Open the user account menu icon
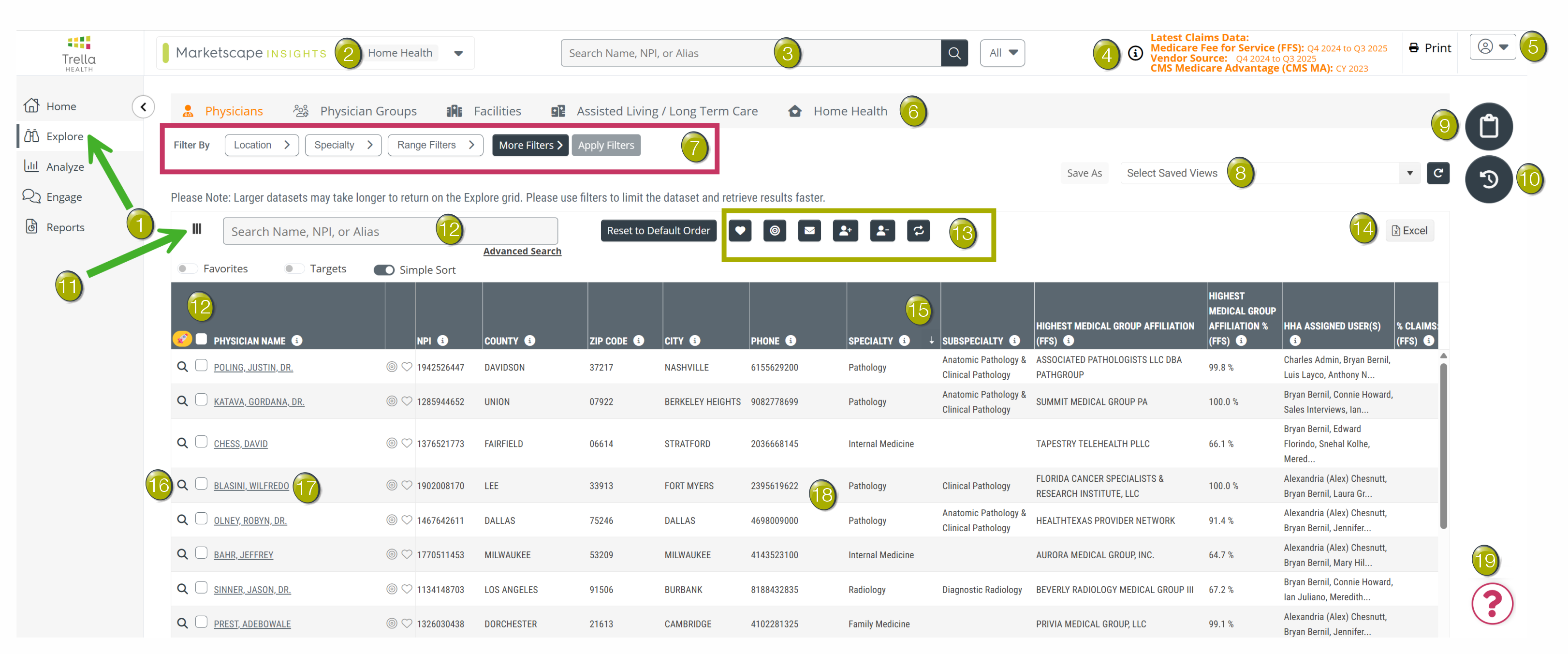 point(1492,47)
